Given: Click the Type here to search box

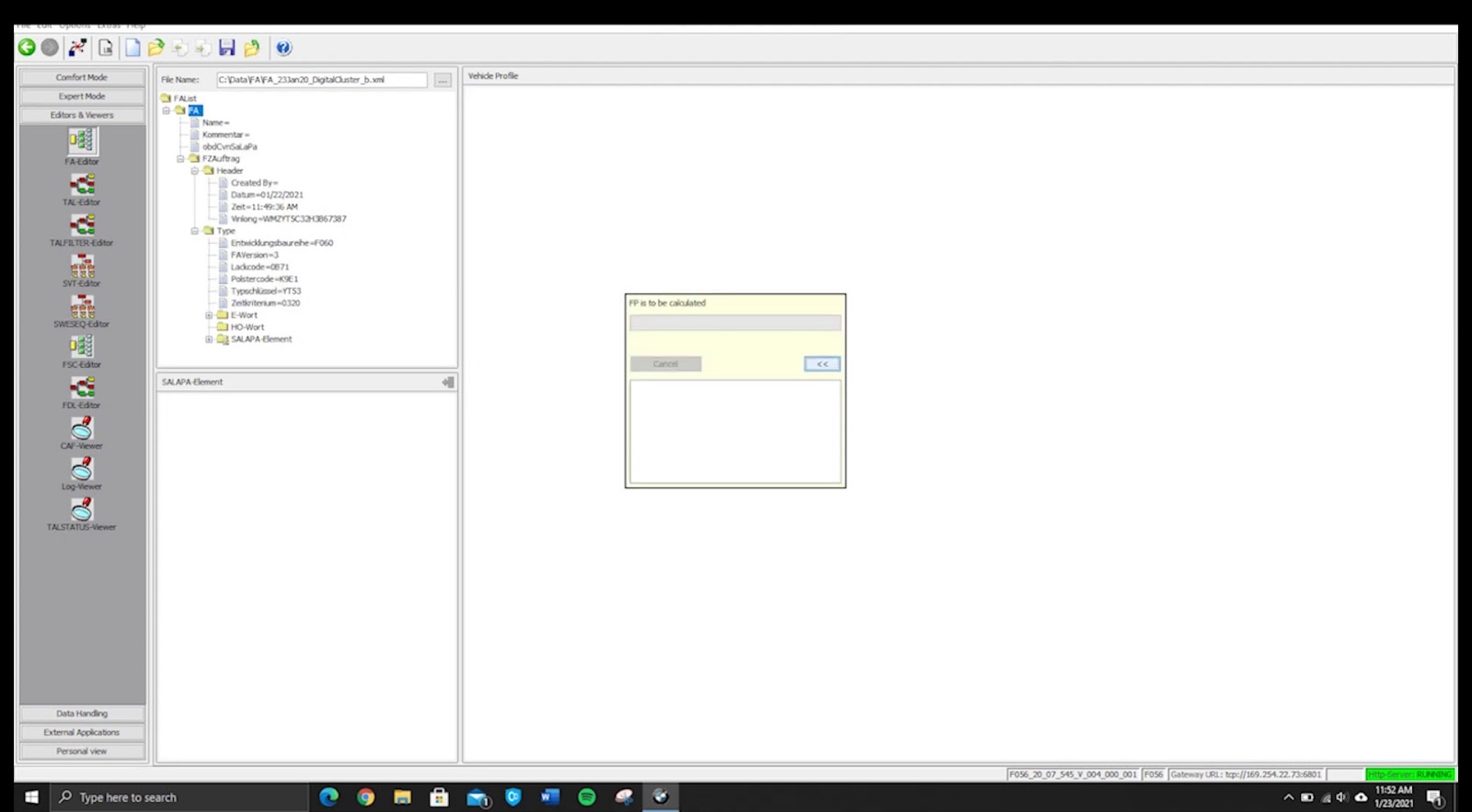Looking at the screenshot, I should tap(179, 797).
